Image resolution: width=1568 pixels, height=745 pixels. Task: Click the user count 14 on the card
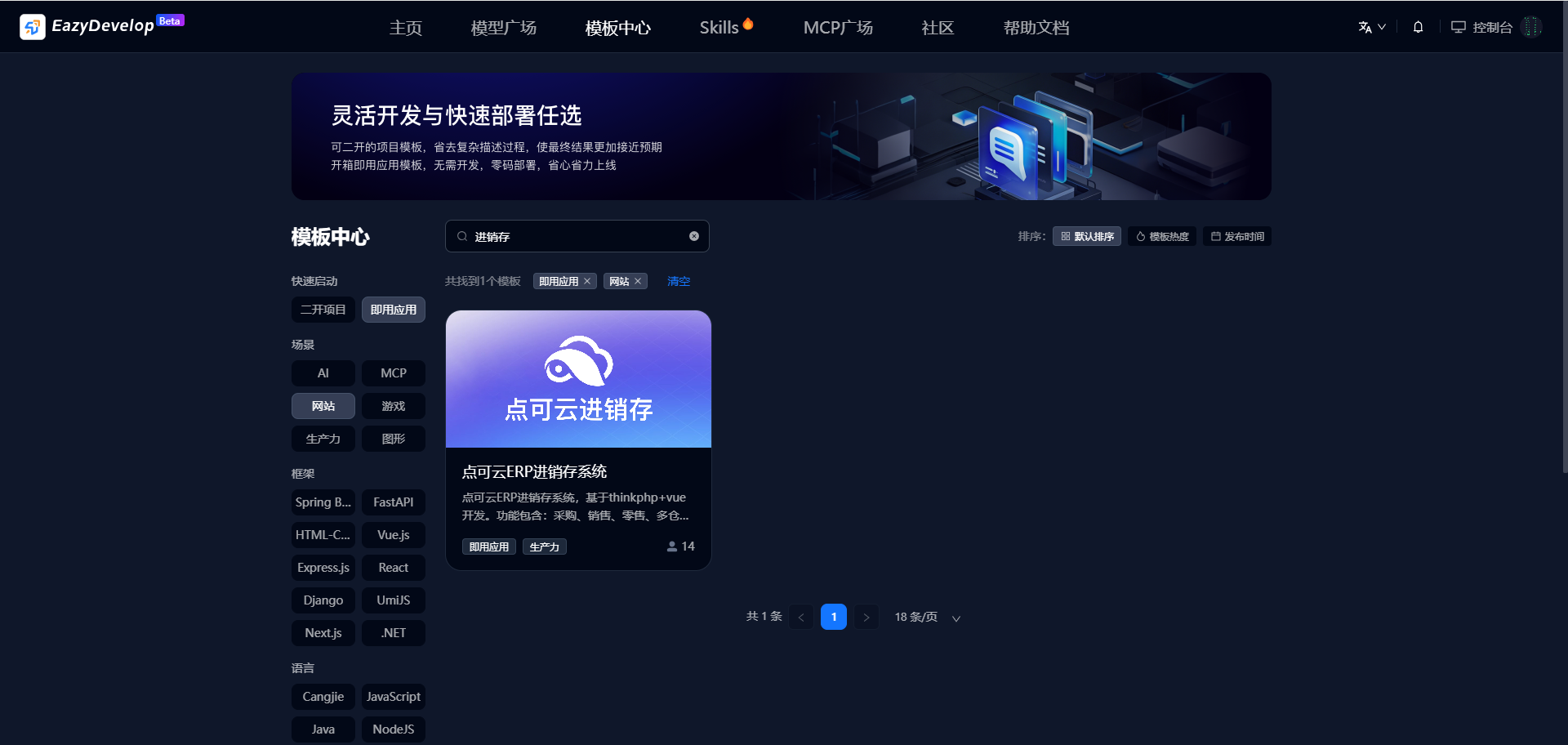681,546
